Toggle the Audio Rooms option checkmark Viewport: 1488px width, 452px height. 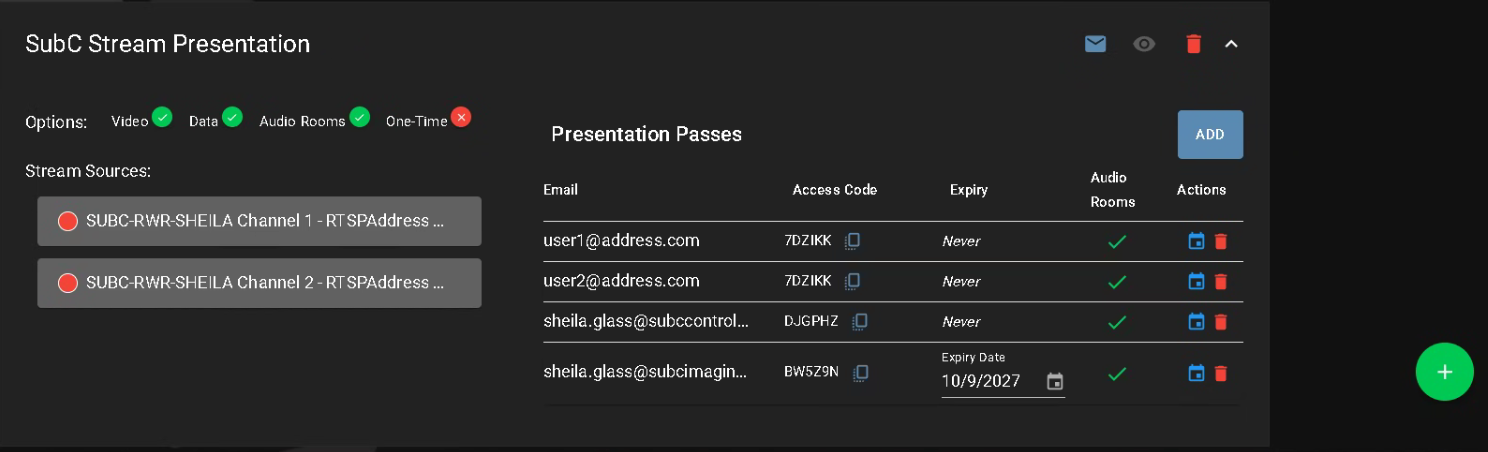(x=360, y=117)
